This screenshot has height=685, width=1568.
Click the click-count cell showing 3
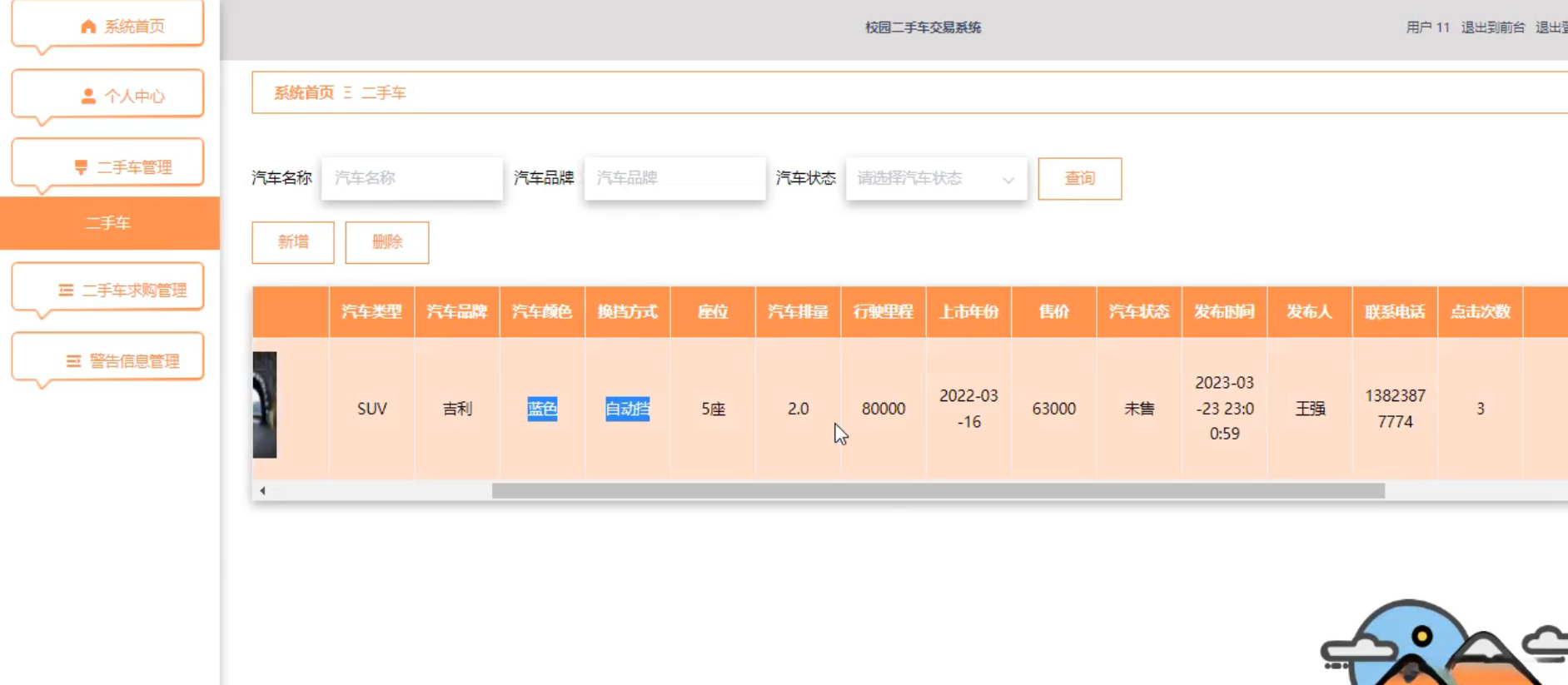[x=1481, y=409]
